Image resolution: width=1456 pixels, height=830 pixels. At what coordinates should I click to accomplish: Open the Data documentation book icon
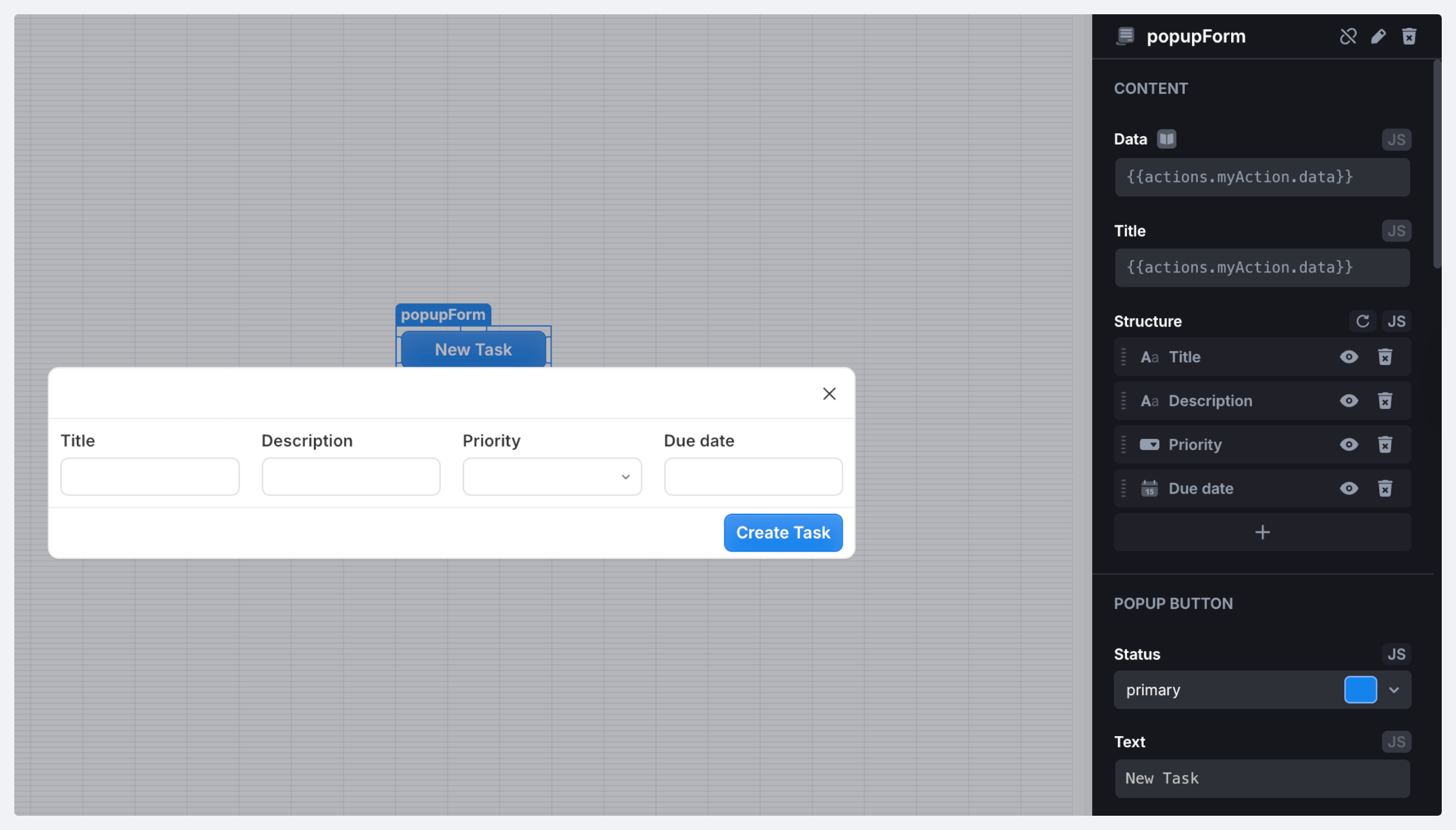click(1166, 139)
